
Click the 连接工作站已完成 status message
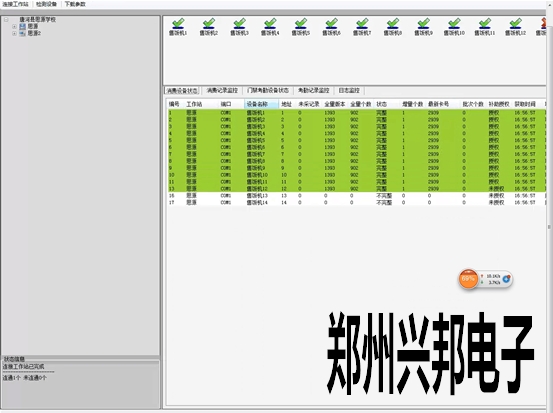click(x=23, y=367)
